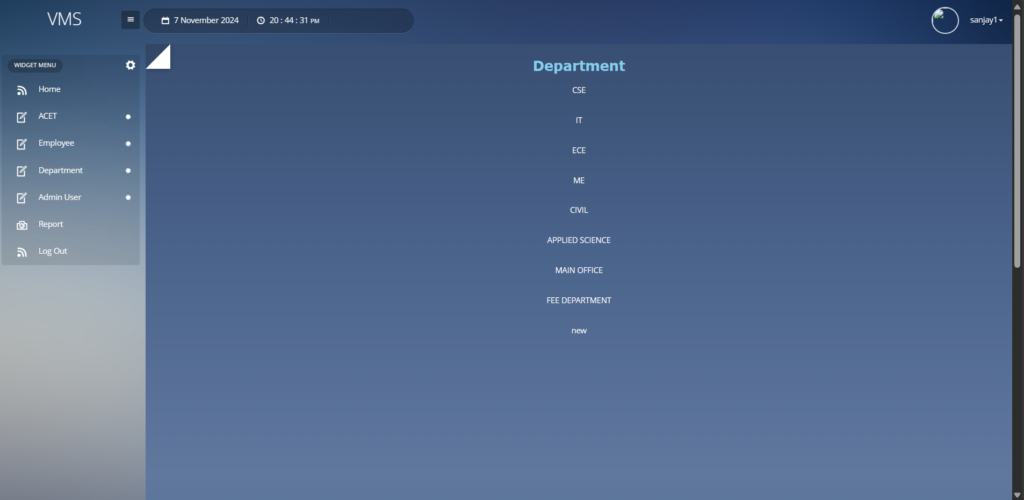Image resolution: width=1024 pixels, height=500 pixels.
Task: Click the 20:44:31 PM time display
Action: 294,20
